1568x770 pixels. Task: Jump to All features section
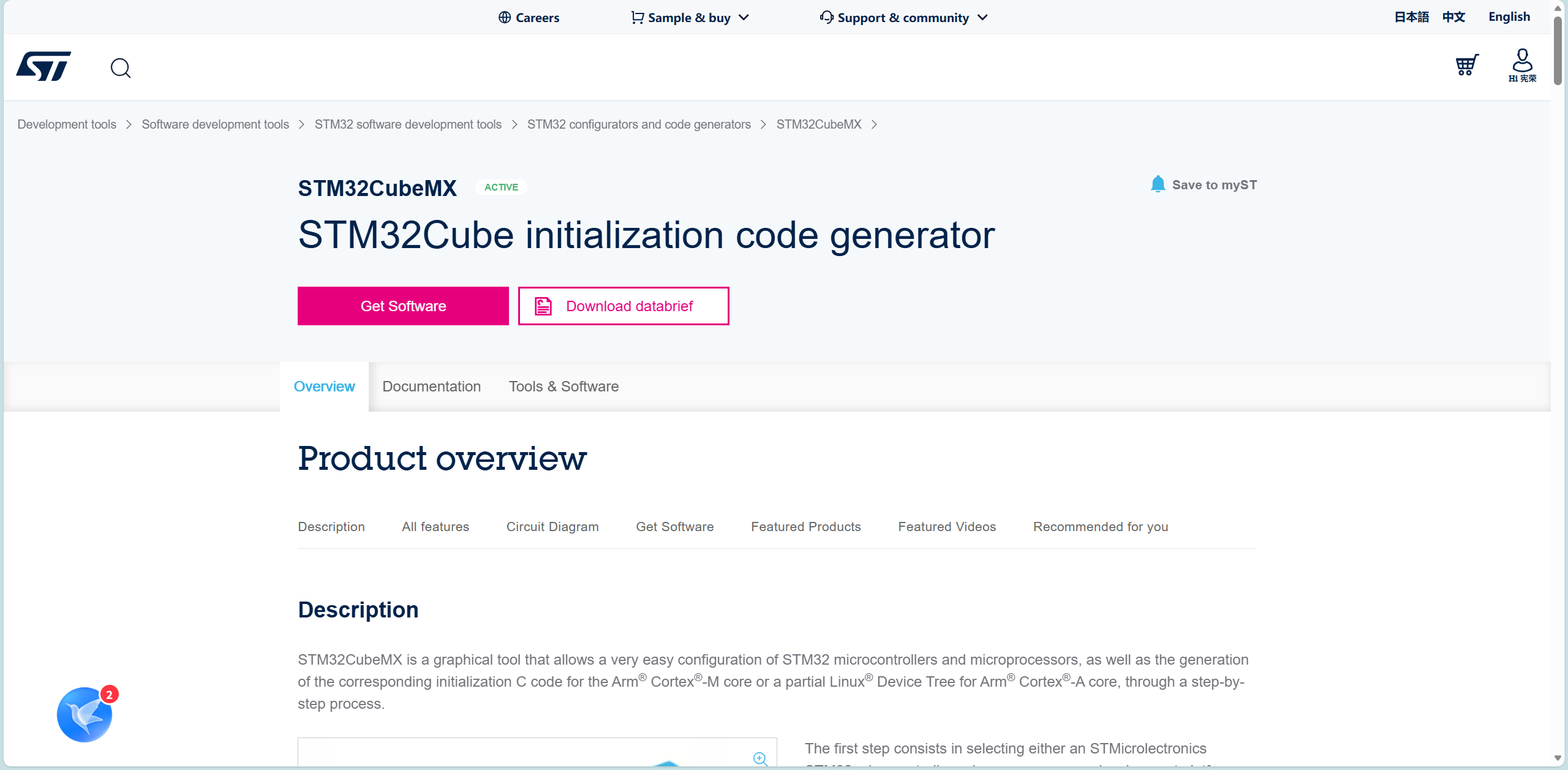pos(435,527)
